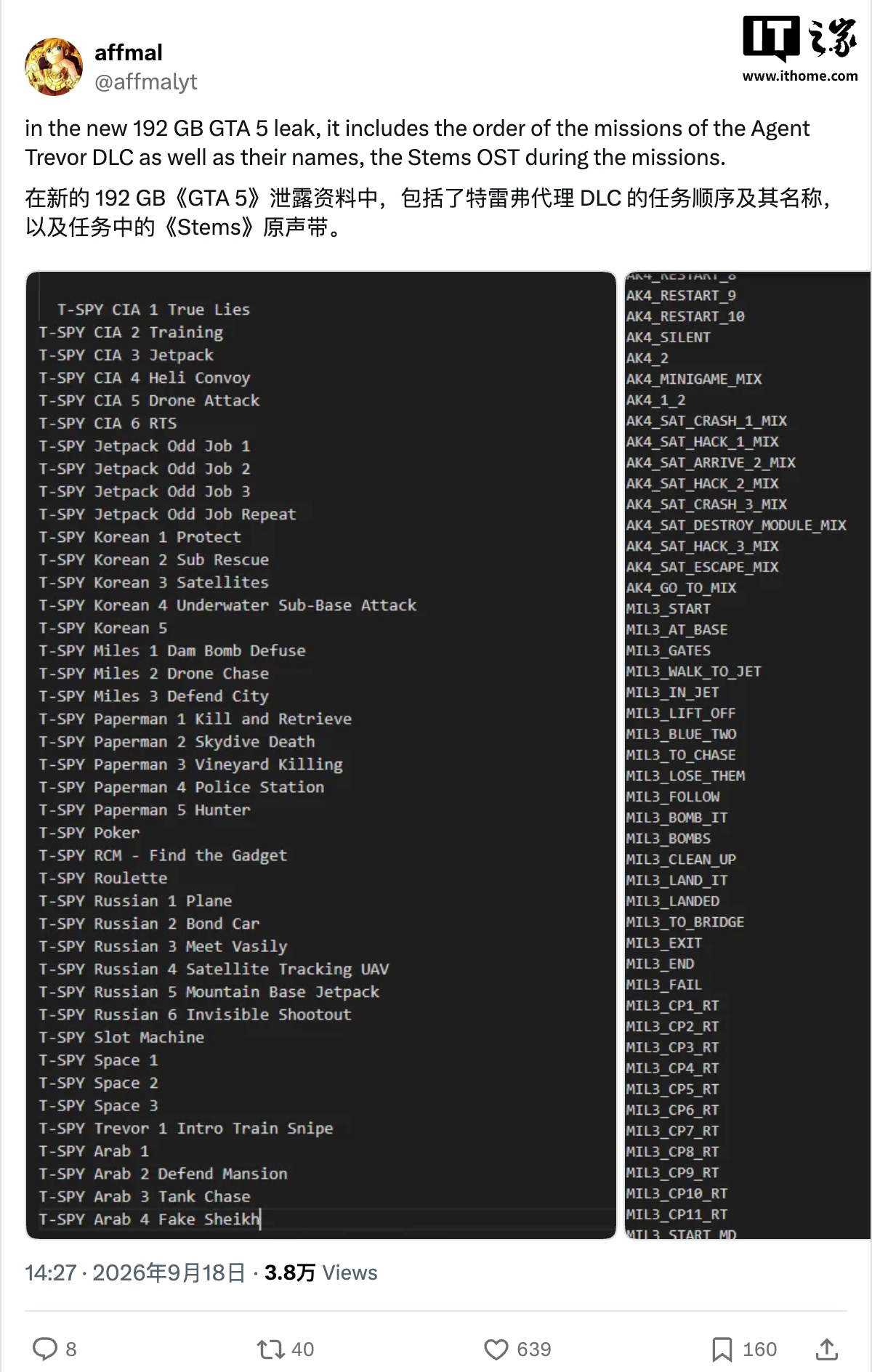Click affmal's profile avatar
872x1372 pixels.
tap(54, 67)
